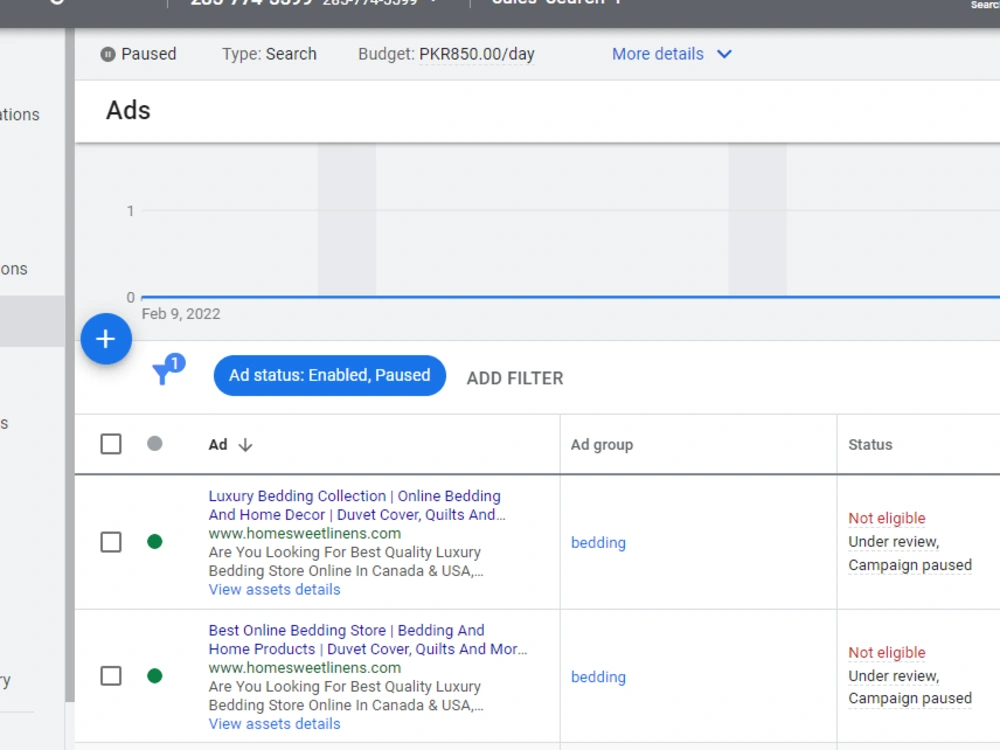The width and height of the screenshot is (1000, 750).
Task: Click the Paused campaign status icon
Action: click(x=108, y=54)
